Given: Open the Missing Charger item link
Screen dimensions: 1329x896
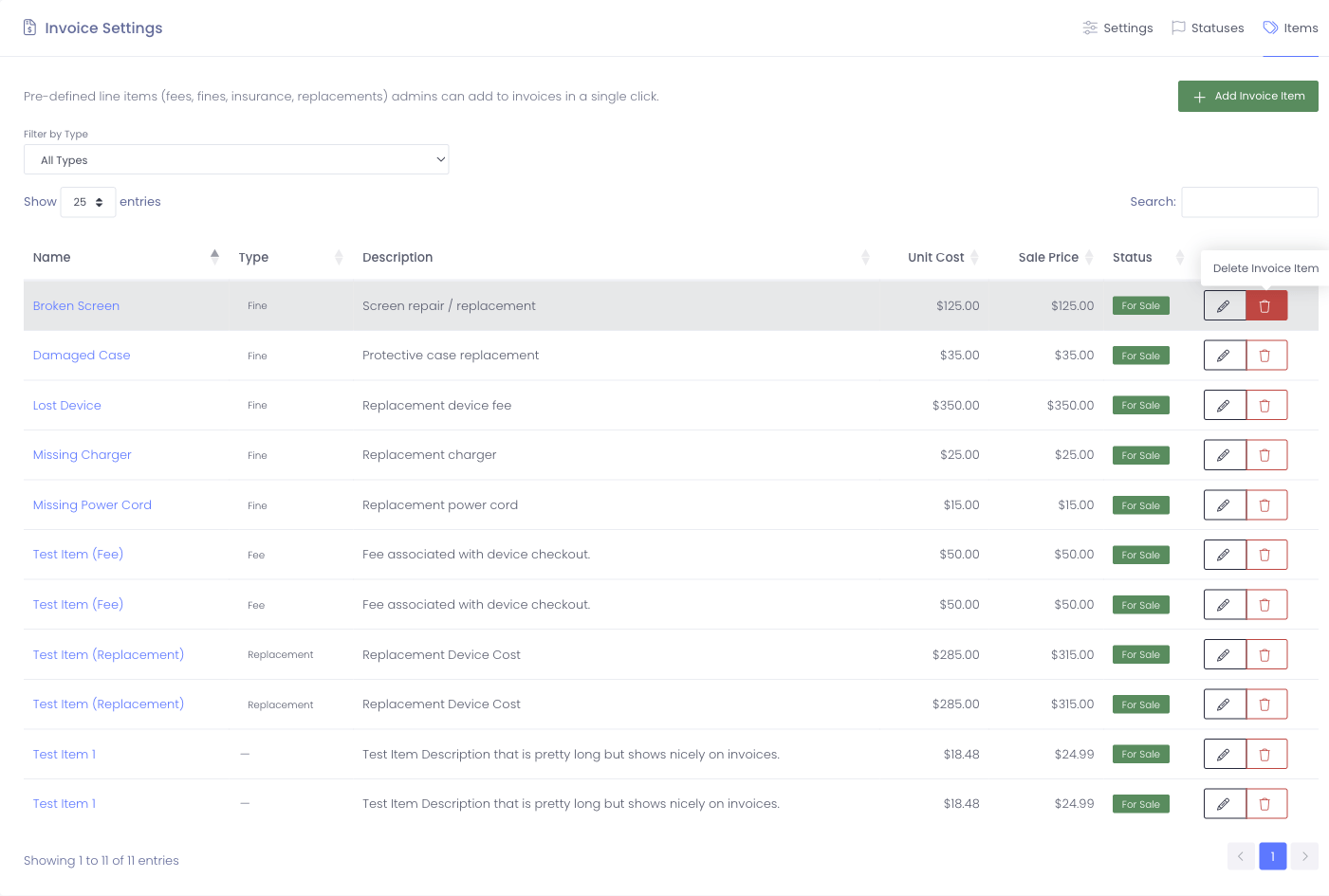Looking at the screenshot, I should [82, 455].
